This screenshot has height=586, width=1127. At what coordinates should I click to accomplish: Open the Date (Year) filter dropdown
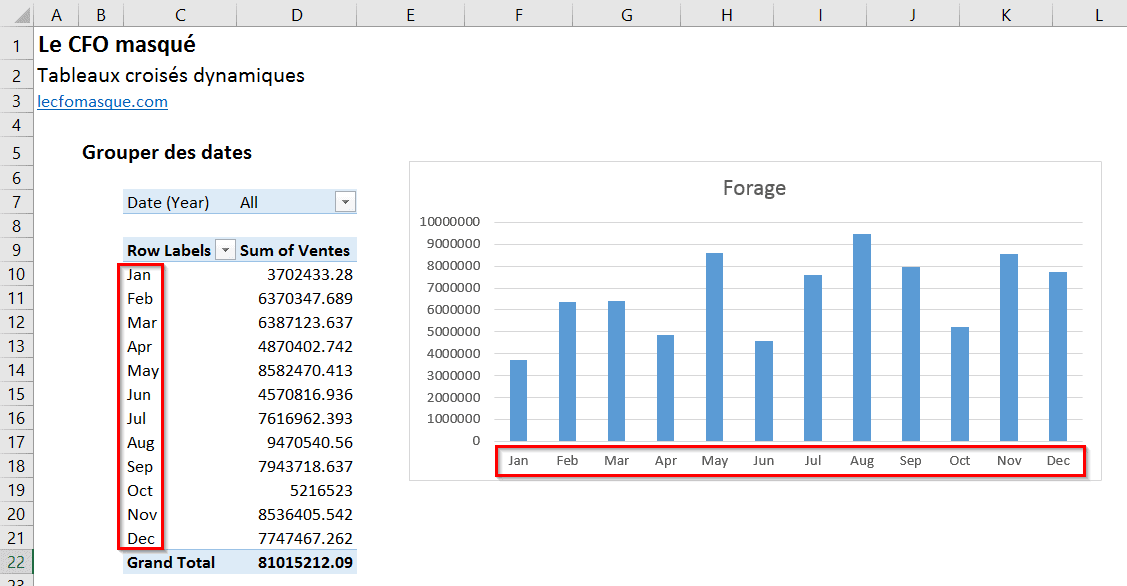tap(345, 202)
